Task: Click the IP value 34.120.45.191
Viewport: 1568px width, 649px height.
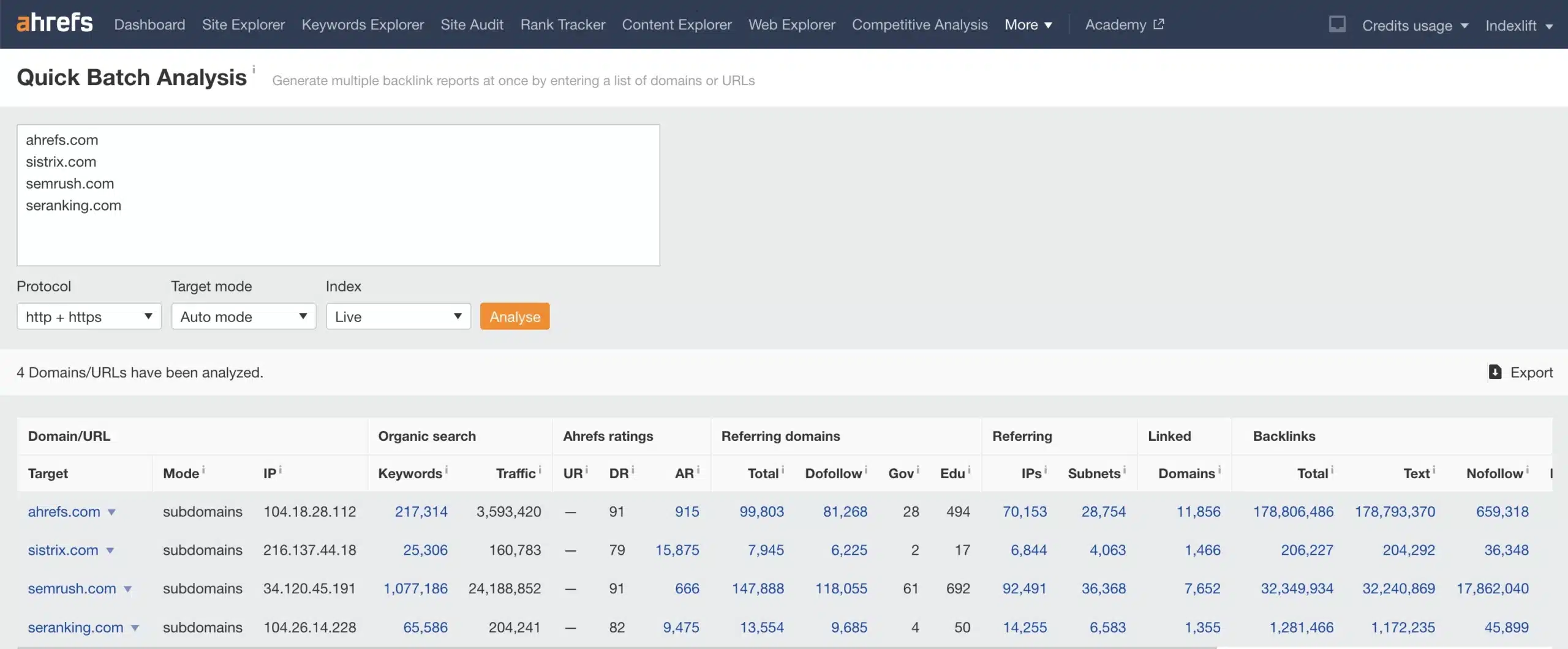Action: click(309, 589)
